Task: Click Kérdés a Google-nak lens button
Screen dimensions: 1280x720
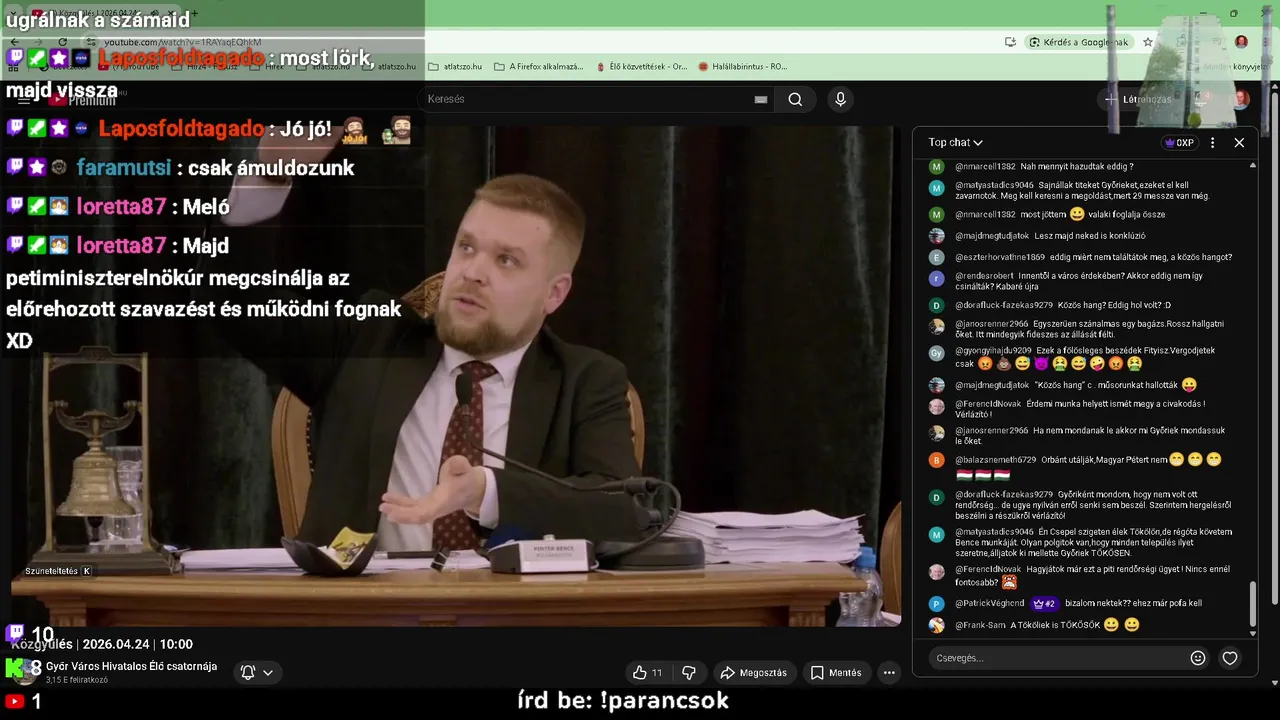Action: tap(1079, 42)
